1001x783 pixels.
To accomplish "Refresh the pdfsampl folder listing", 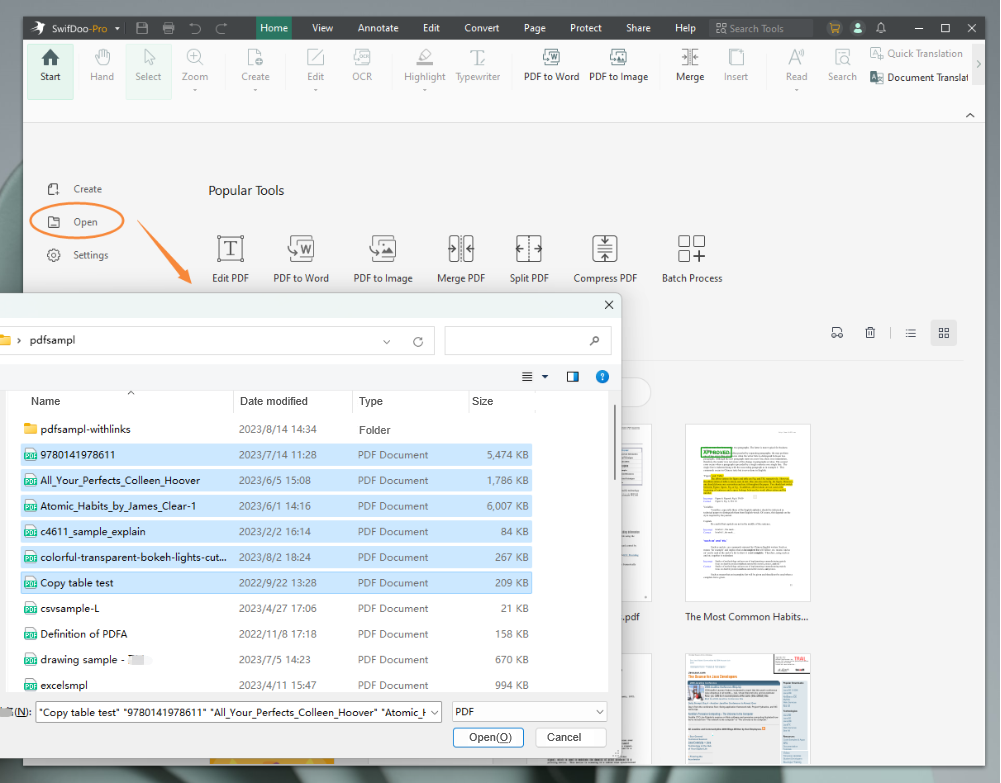I will [418, 341].
